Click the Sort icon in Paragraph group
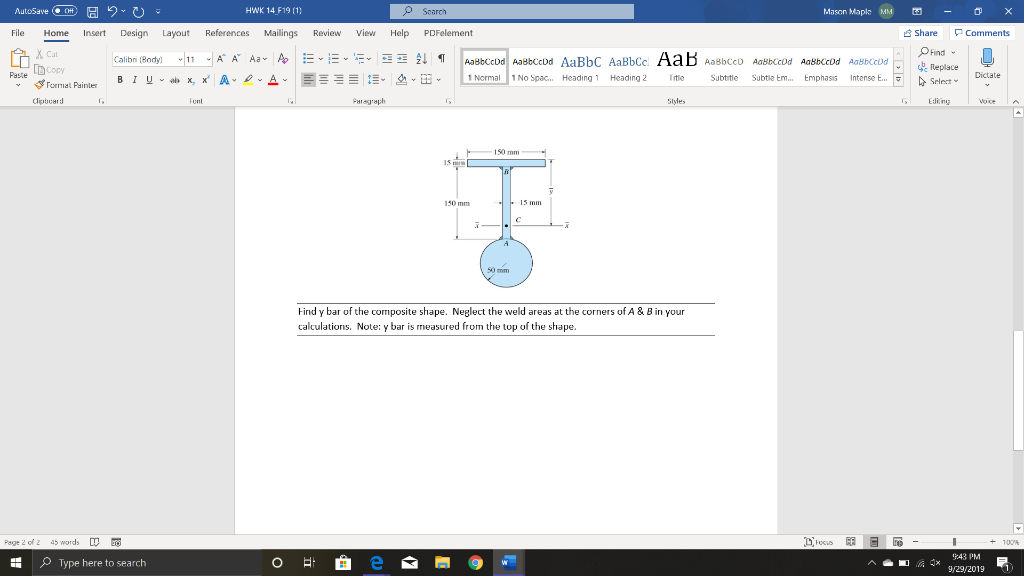1024x576 pixels. (421, 59)
